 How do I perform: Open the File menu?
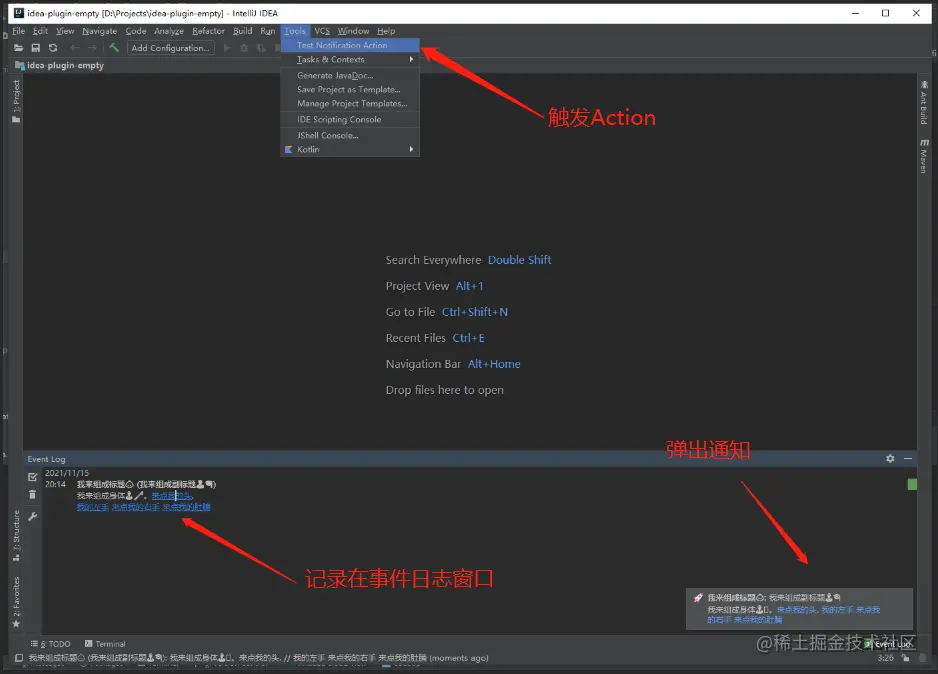click(x=19, y=31)
